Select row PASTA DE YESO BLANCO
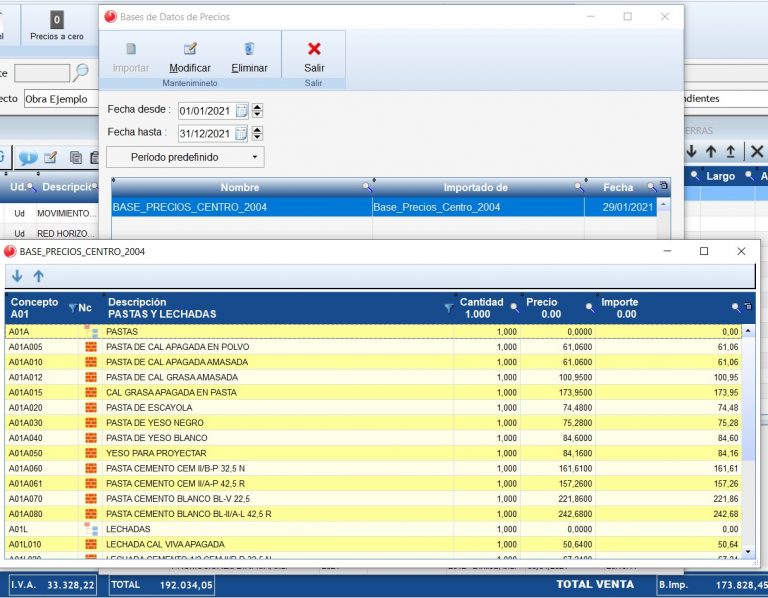Image resolution: width=768 pixels, height=598 pixels. point(373,438)
